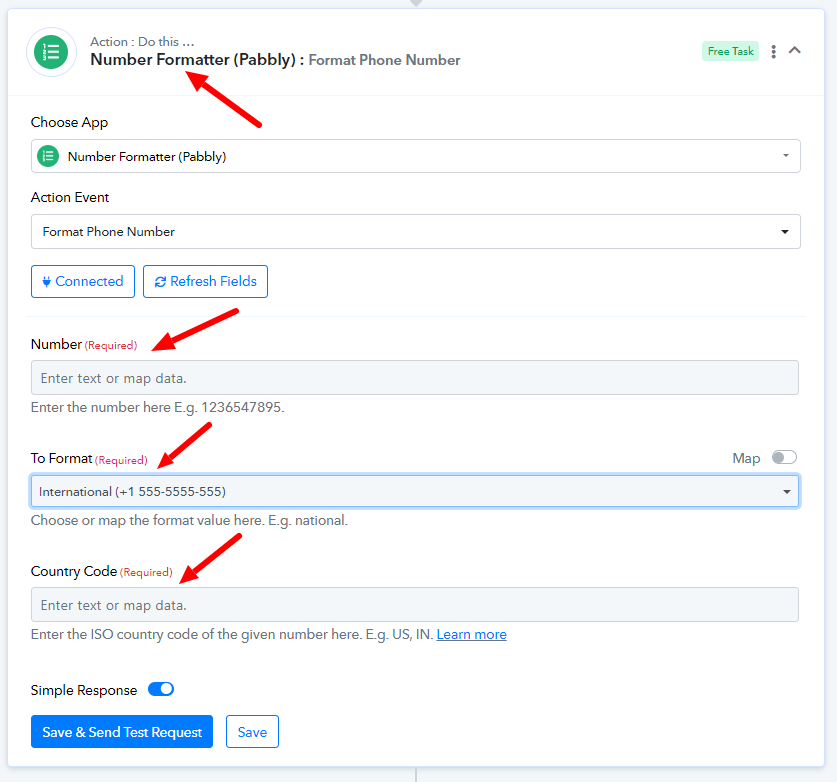Screen dimensions: 837x782
Task: Click the small app icon in Choose App field
Action: pyautogui.click(x=48, y=156)
